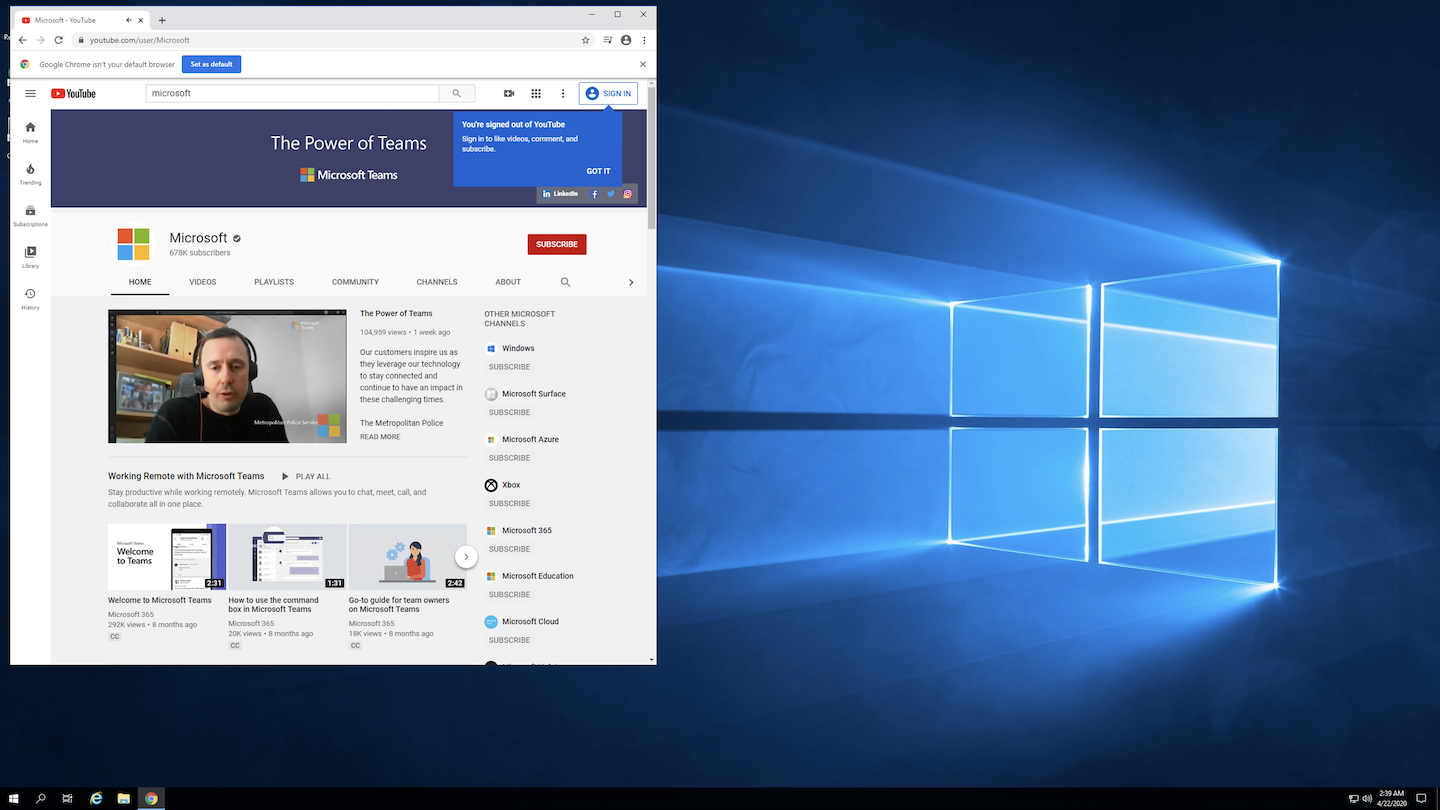This screenshot has width=1440, height=810.
Task: Open a new Chrome tab
Action: tap(162, 20)
